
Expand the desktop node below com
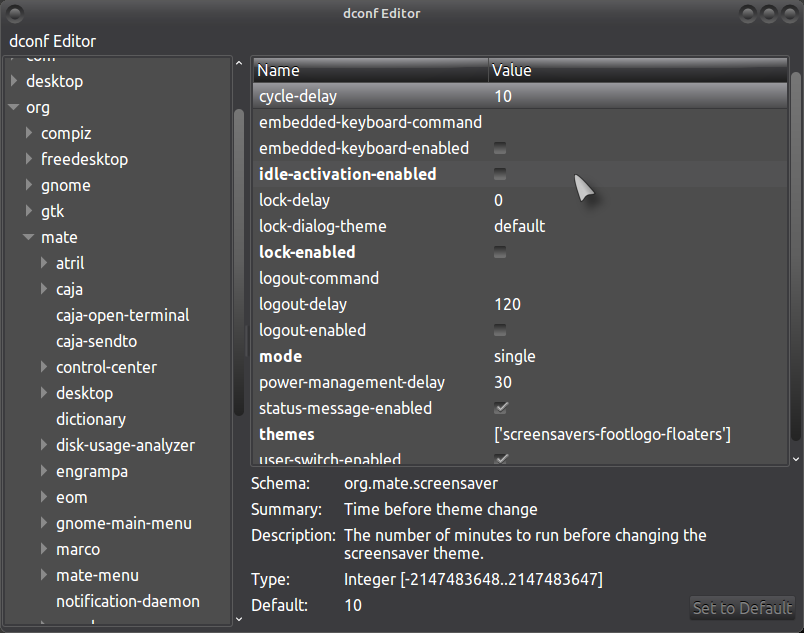pyautogui.click(x=14, y=81)
